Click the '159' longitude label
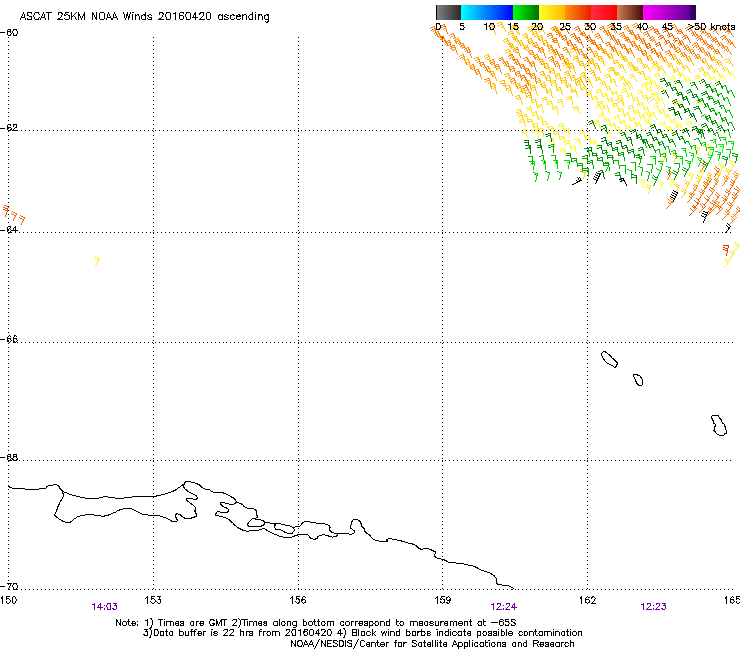 pyautogui.click(x=442, y=600)
